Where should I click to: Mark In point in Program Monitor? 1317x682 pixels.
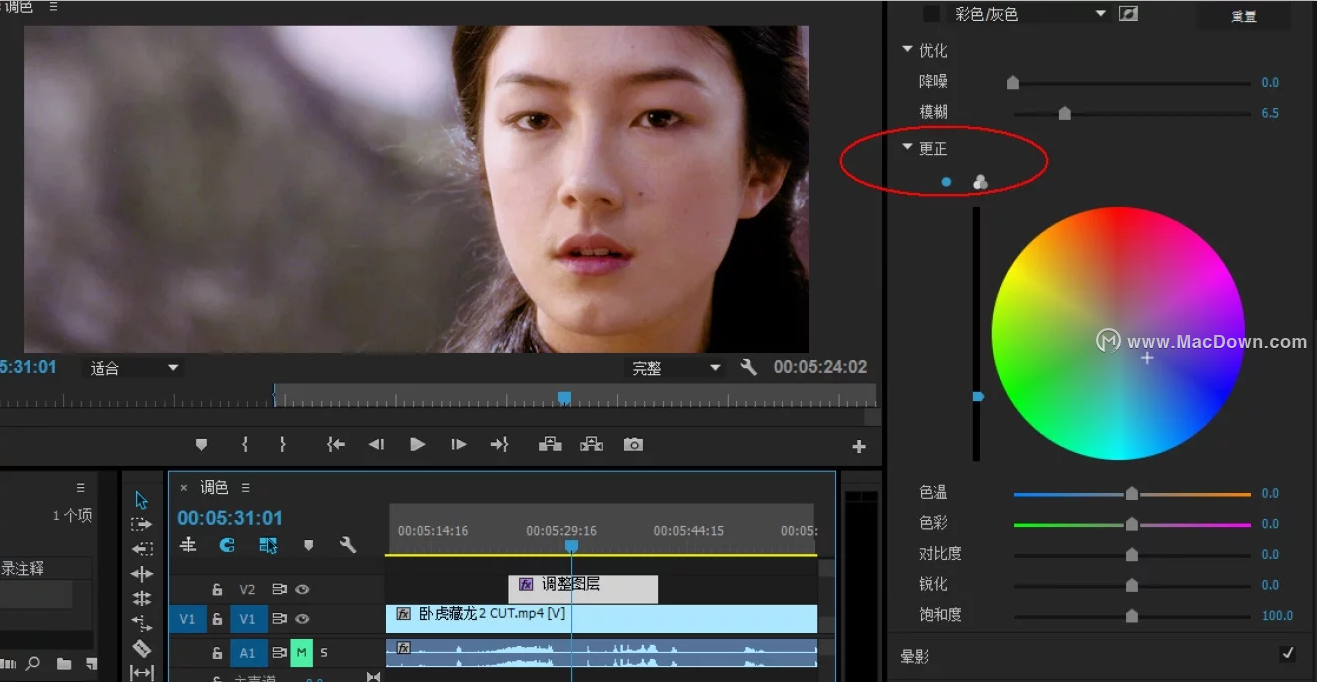pos(244,444)
